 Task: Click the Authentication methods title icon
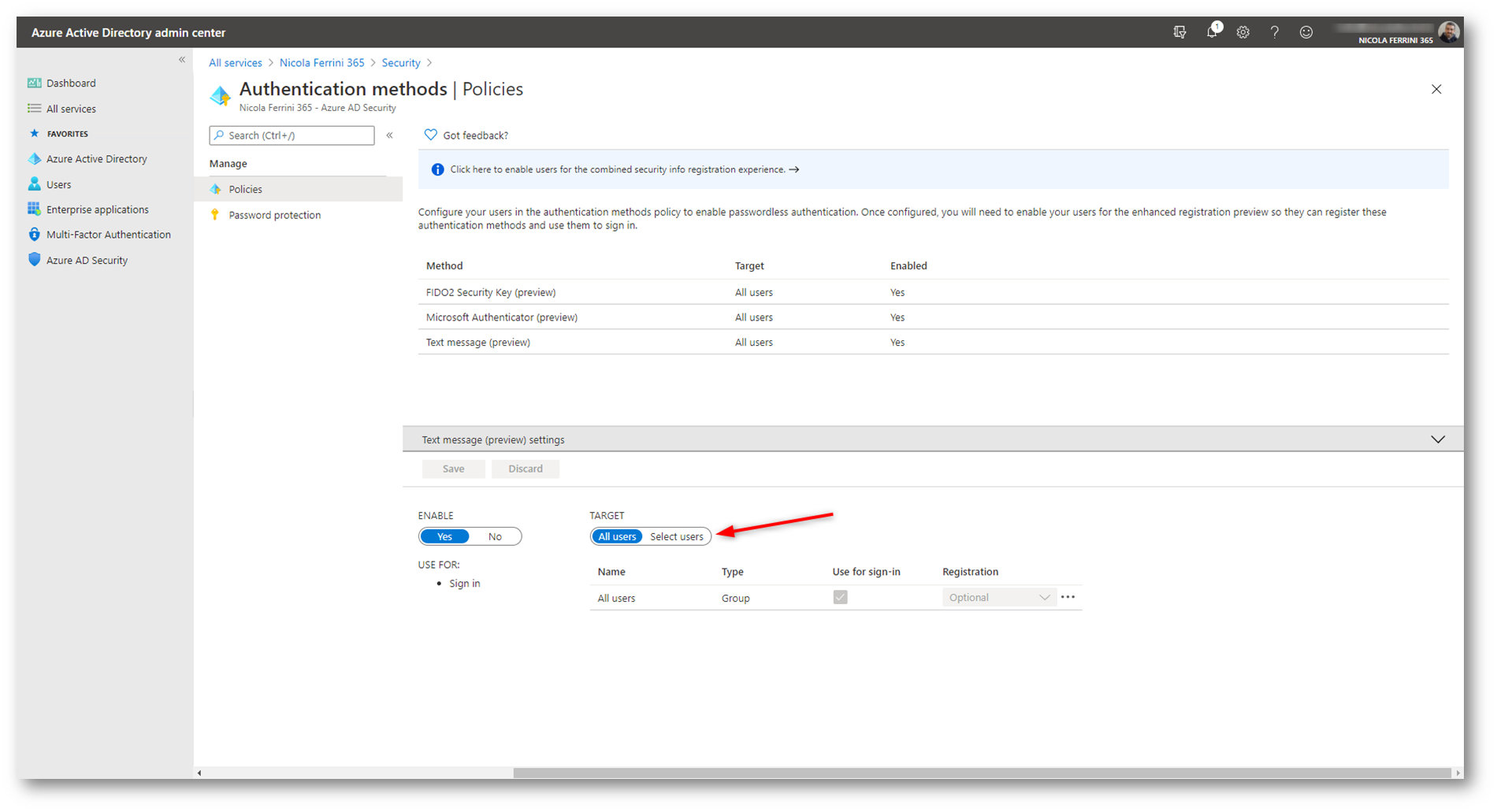220,96
